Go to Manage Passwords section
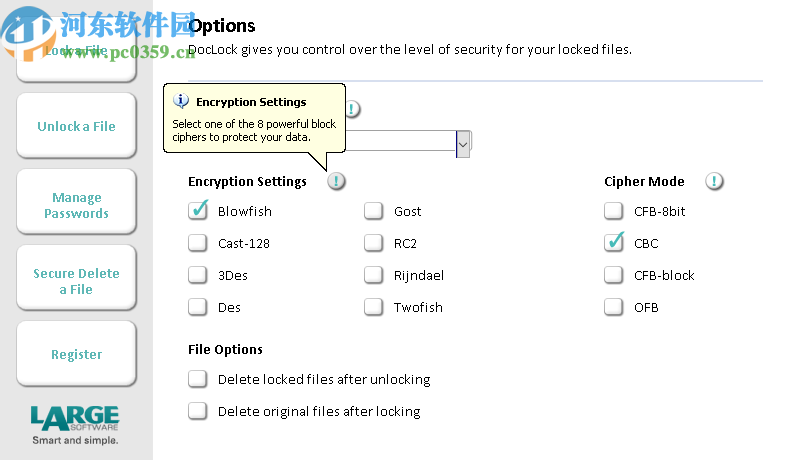Image resolution: width=796 pixels, height=460 pixels. (76, 205)
